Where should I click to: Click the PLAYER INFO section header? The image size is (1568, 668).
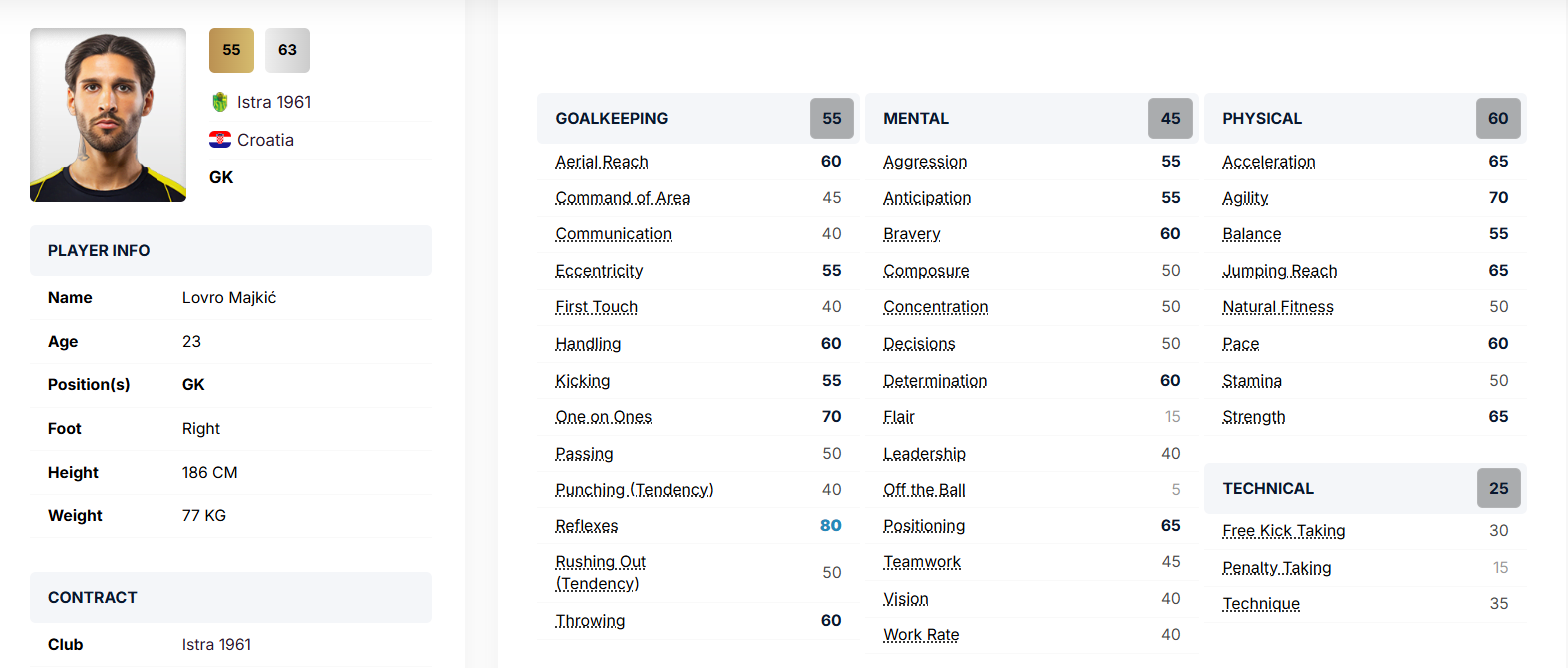(99, 251)
